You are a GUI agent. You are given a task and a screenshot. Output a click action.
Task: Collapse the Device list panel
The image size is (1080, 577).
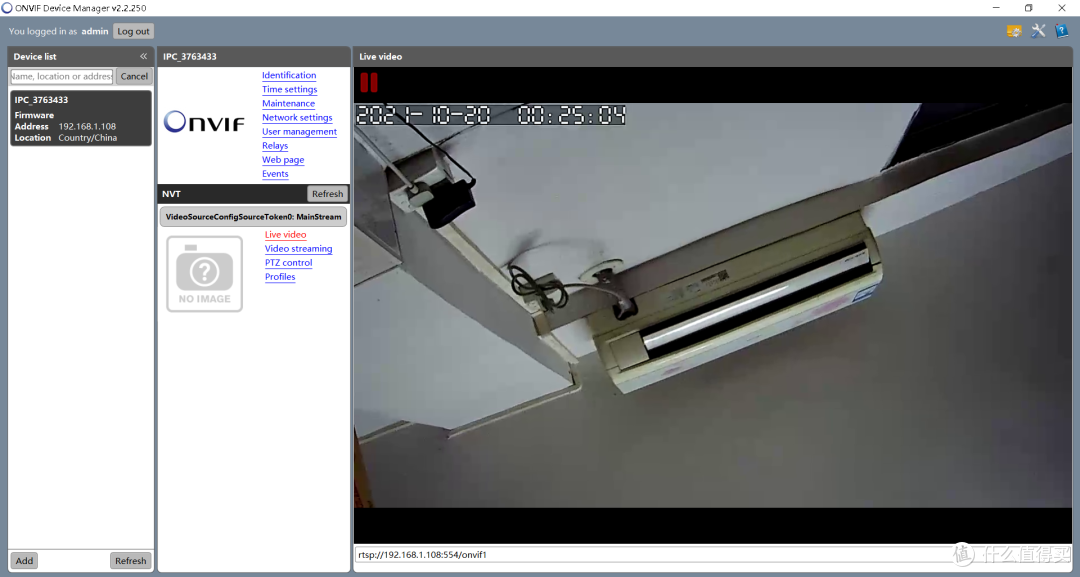coord(143,57)
